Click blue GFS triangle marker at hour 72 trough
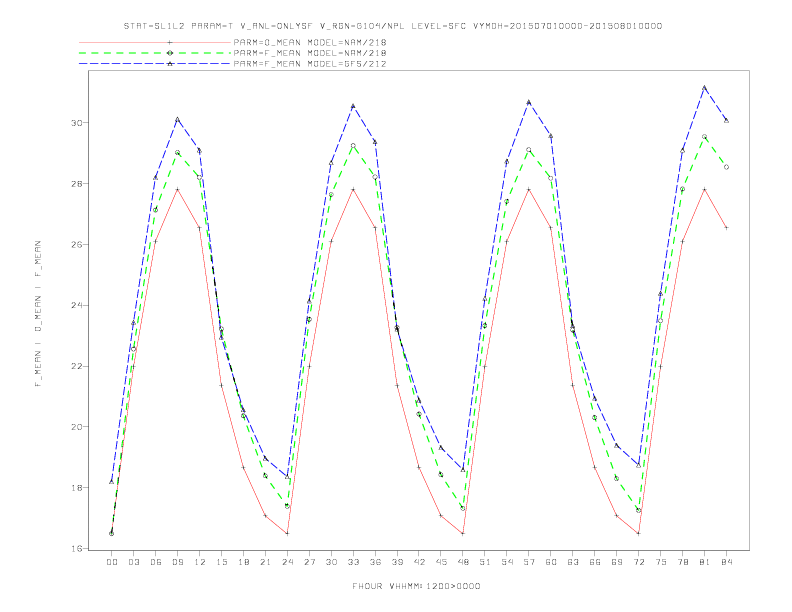 point(638,465)
